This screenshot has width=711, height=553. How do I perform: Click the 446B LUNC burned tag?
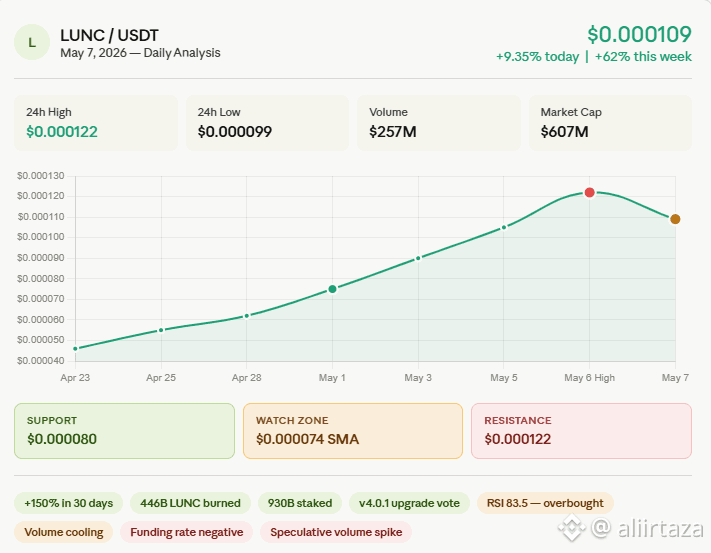click(x=190, y=503)
